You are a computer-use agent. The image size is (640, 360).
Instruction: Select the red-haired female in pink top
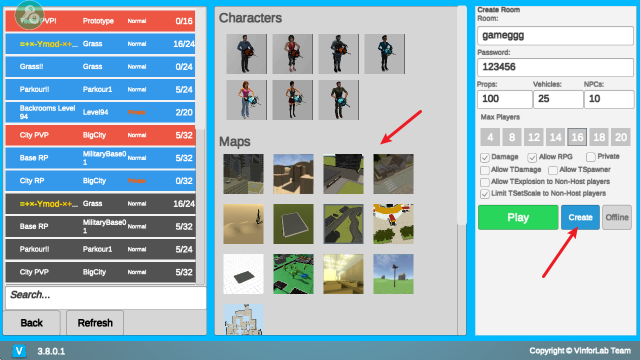(247, 100)
